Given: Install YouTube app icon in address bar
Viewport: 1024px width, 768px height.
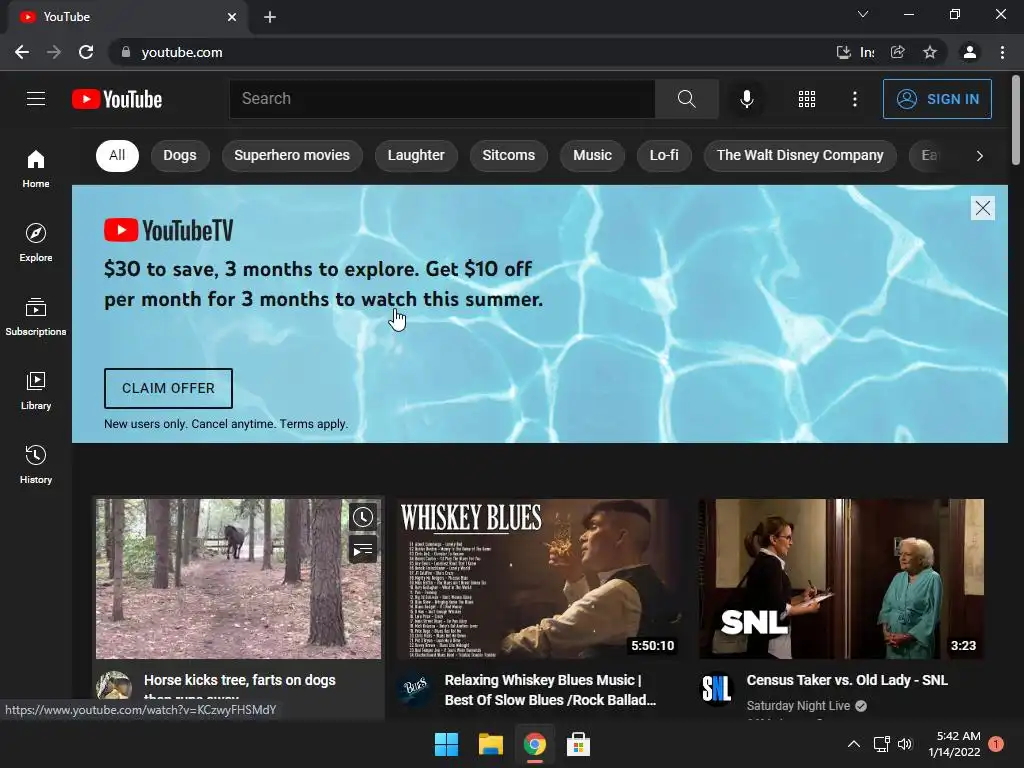Looking at the screenshot, I should 844,52.
